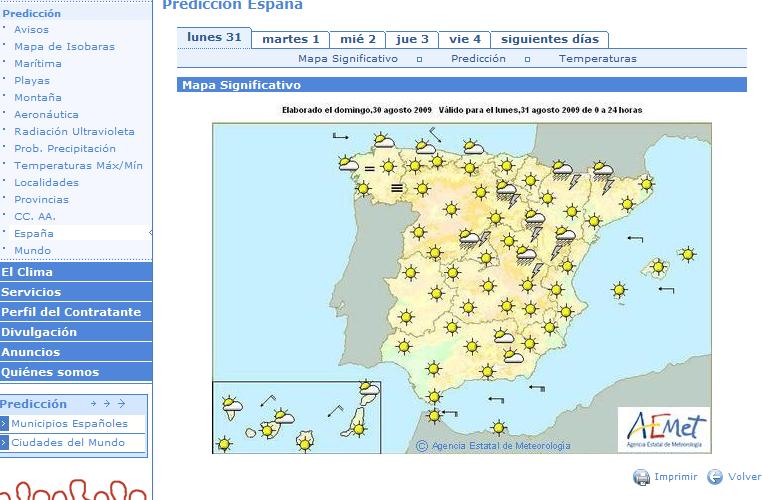
Task: Click the mist symbol in Galicia
Action: pos(369,169)
